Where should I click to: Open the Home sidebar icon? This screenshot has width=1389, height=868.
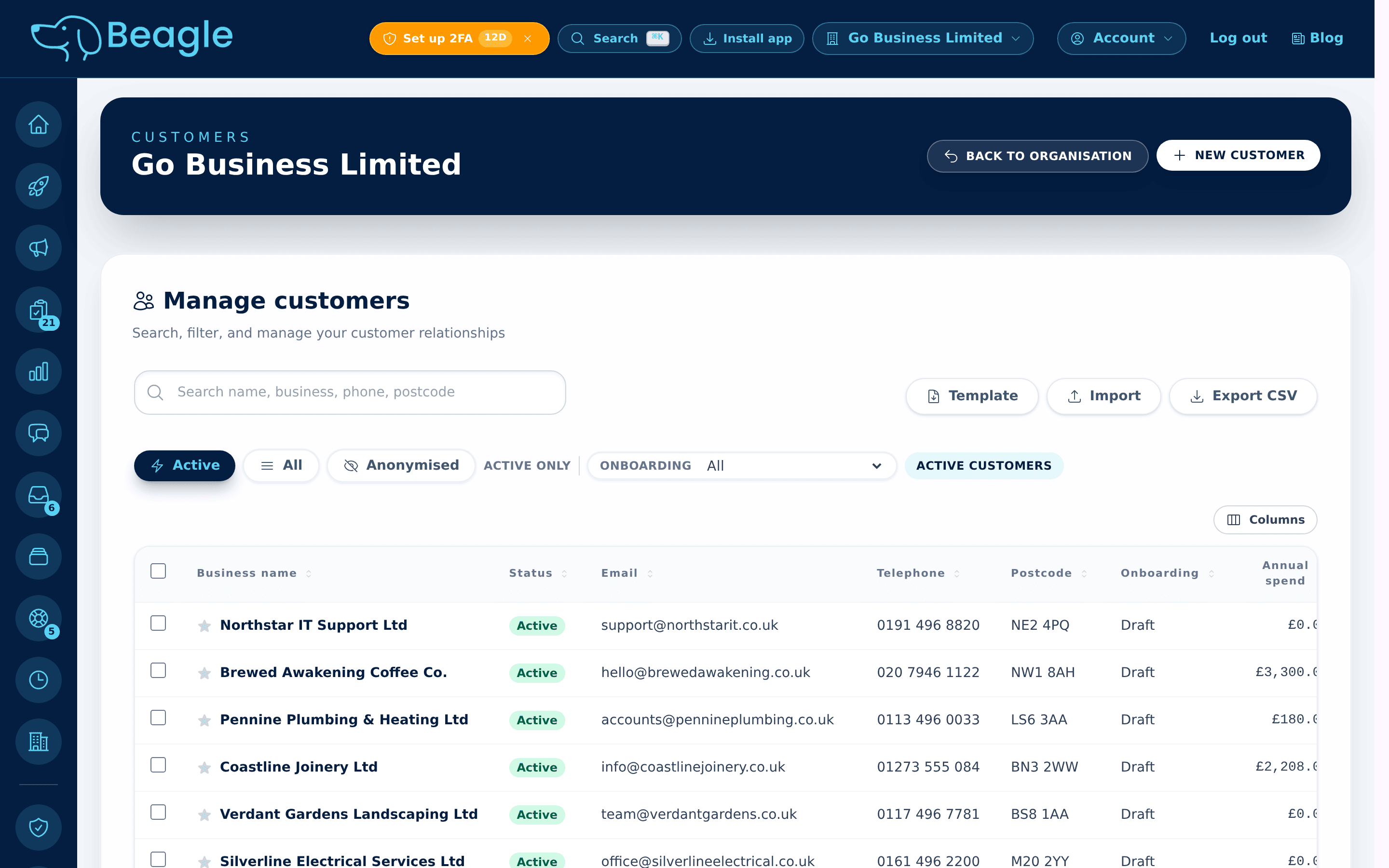(x=39, y=124)
